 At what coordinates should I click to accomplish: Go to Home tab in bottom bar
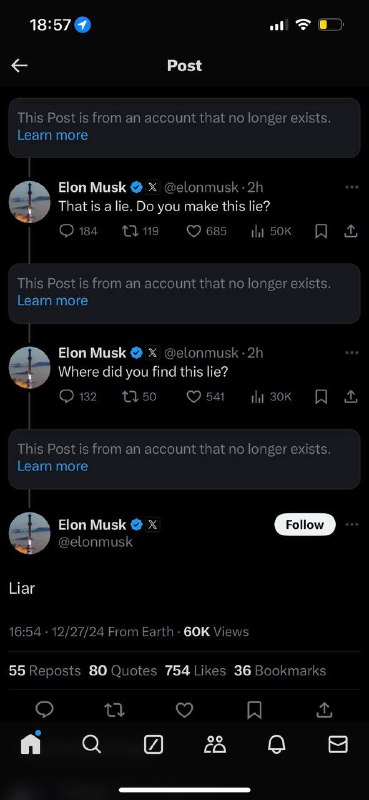tap(31, 743)
